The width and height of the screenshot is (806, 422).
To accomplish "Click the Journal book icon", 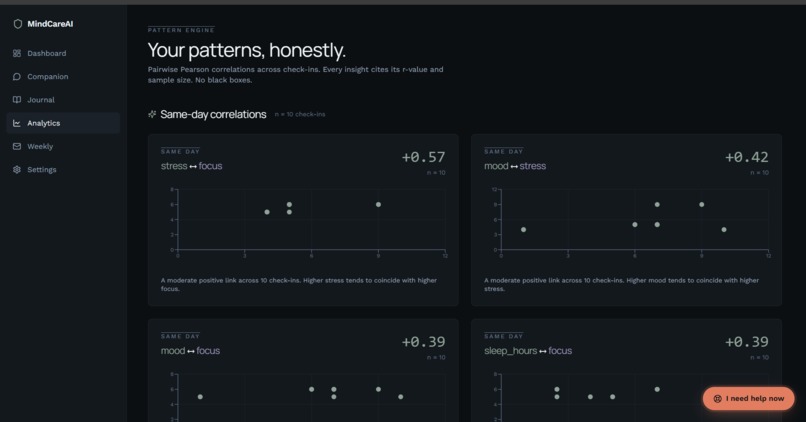I will 17,100.
